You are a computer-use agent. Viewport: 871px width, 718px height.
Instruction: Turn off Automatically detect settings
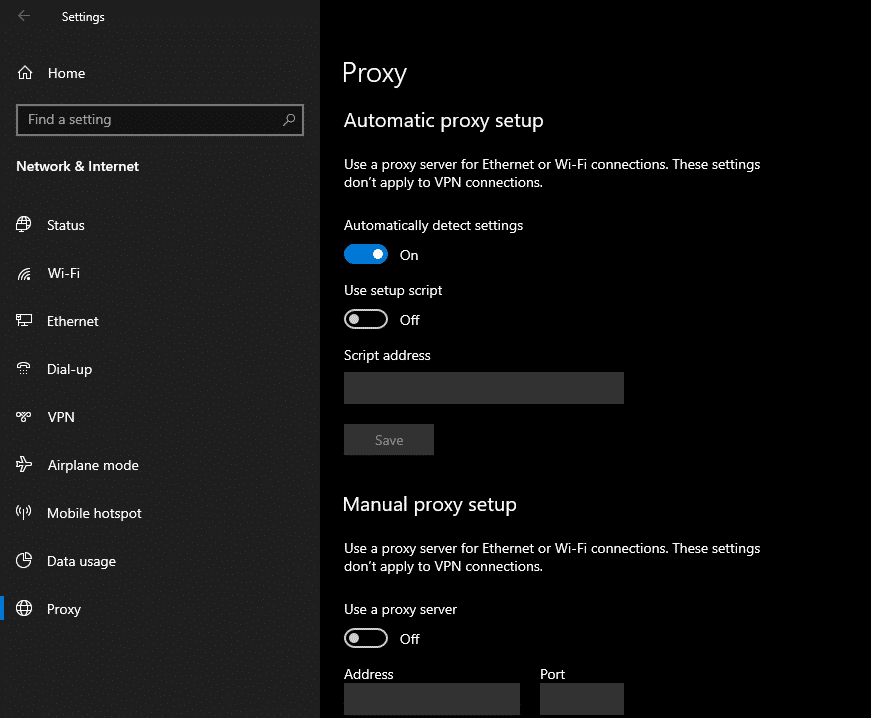[366, 254]
